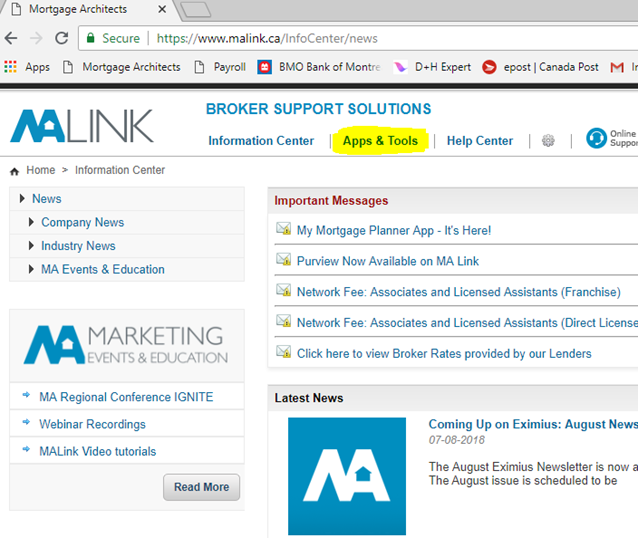Open the Mortgage Architects bookmark
Image resolution: width=638 pixels, height=538 pixels.
click(122, 67)
